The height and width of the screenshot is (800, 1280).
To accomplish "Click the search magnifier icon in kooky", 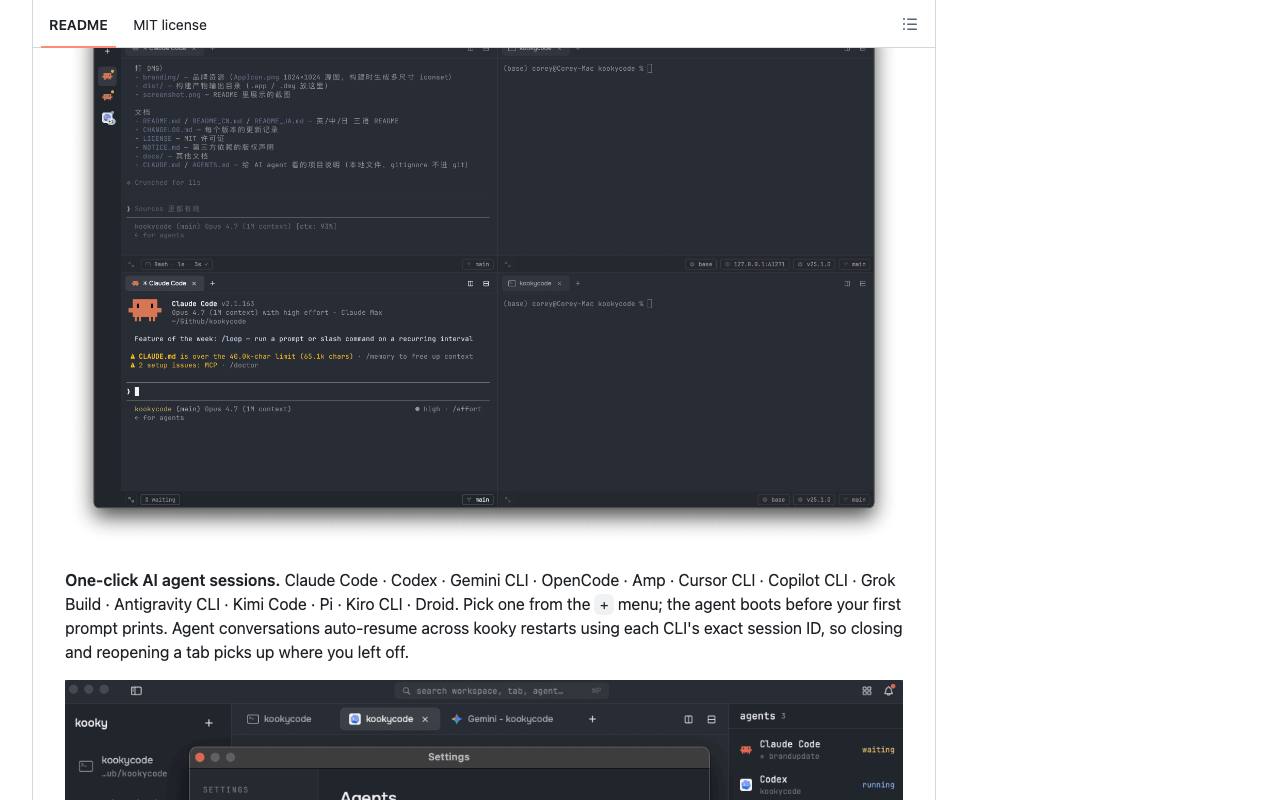I will coord(407,690).
